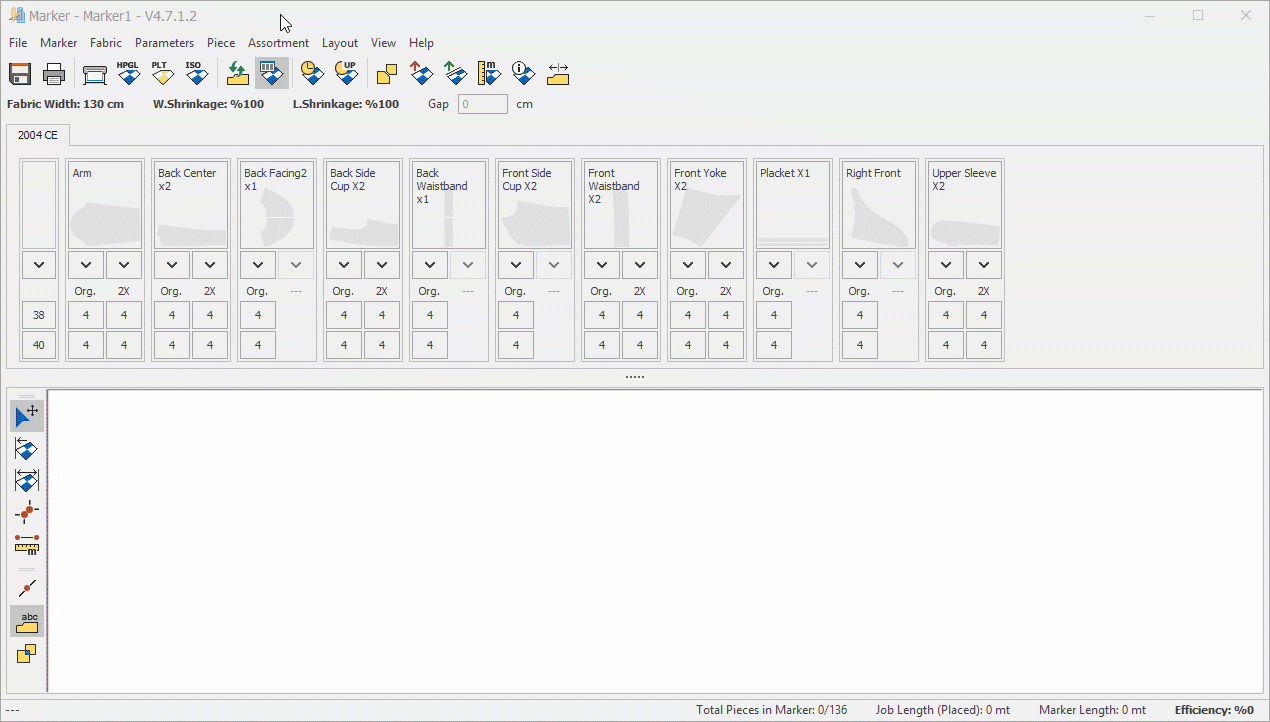Click Upper Sleeve X2 size 40 2X count
This screenshot has height=722, width=1270.
click(x=984, y=345)
